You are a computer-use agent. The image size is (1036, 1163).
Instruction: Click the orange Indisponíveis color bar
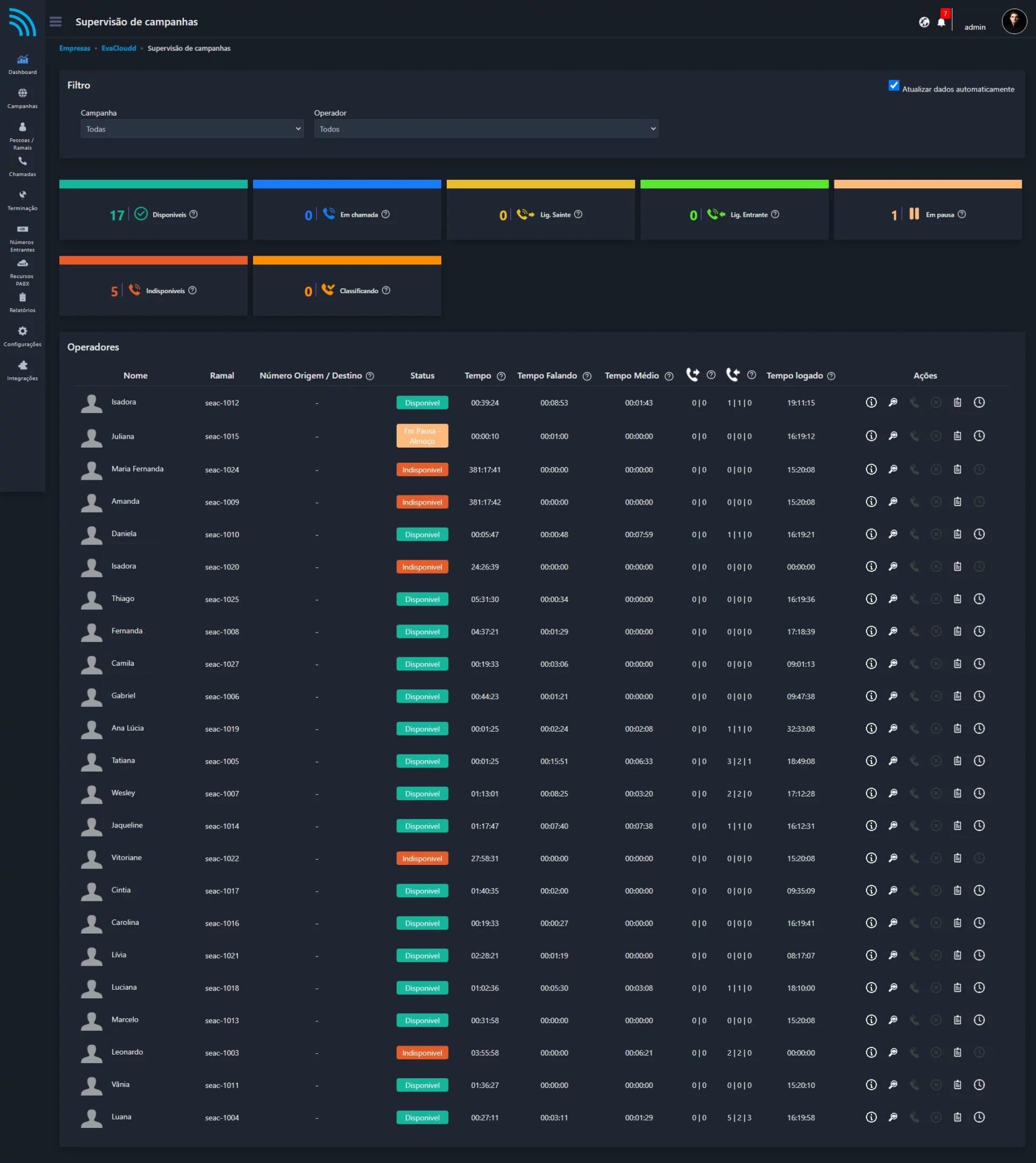click(153, 260)
